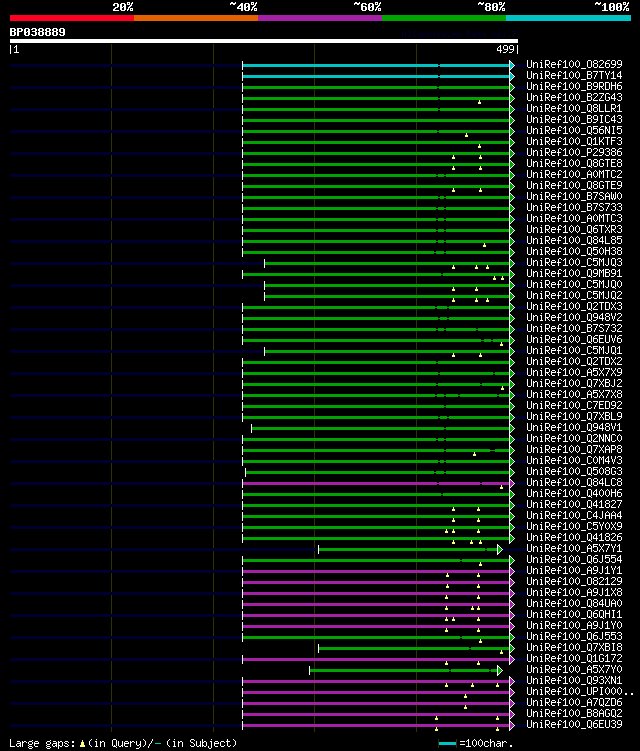
Task: Click the red 20% identity legend segment
Action: [72, 18]
